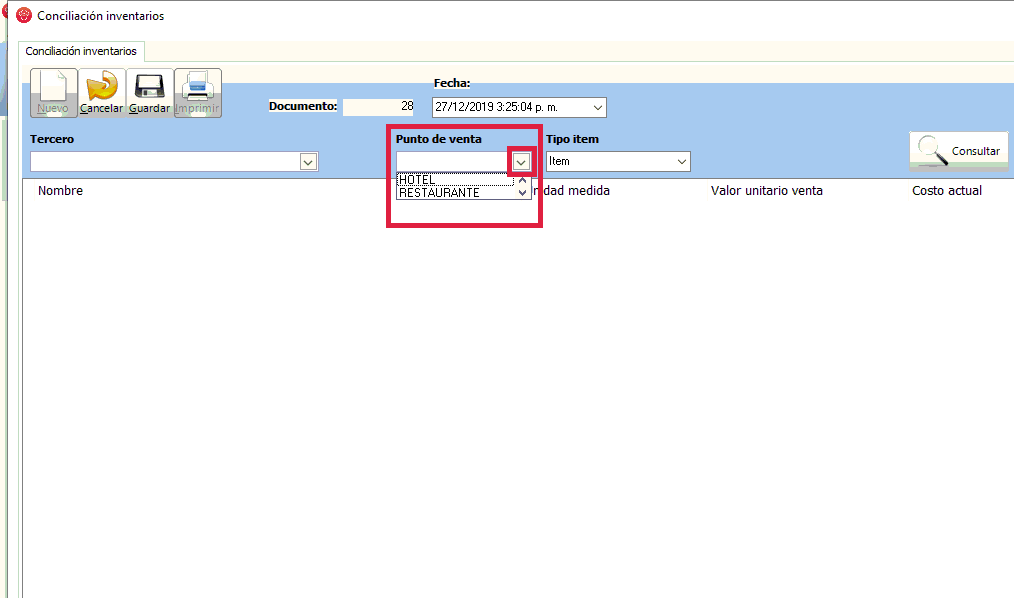Collapse the Punto de venta dropdown arrow
The height and width of the screenshot is (598, 1014).
point(521,162)
